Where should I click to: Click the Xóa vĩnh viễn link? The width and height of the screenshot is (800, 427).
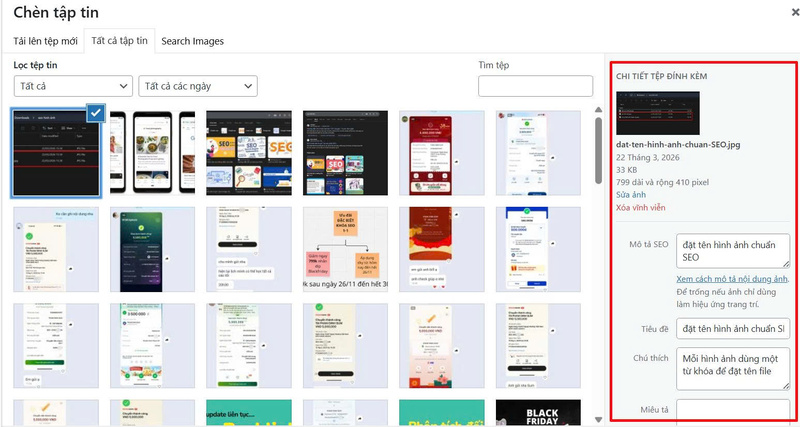(x=640, y=208)
